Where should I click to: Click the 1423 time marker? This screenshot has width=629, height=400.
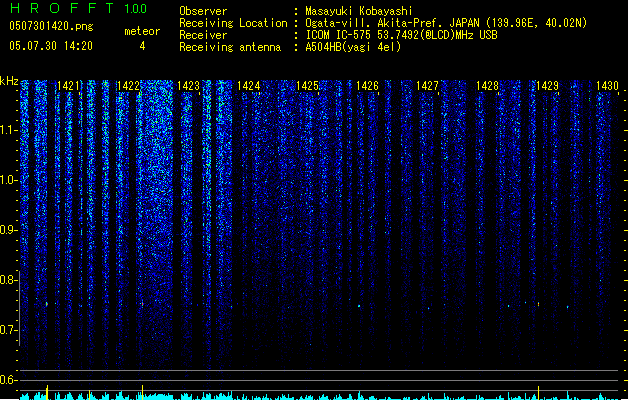point(188,86)
